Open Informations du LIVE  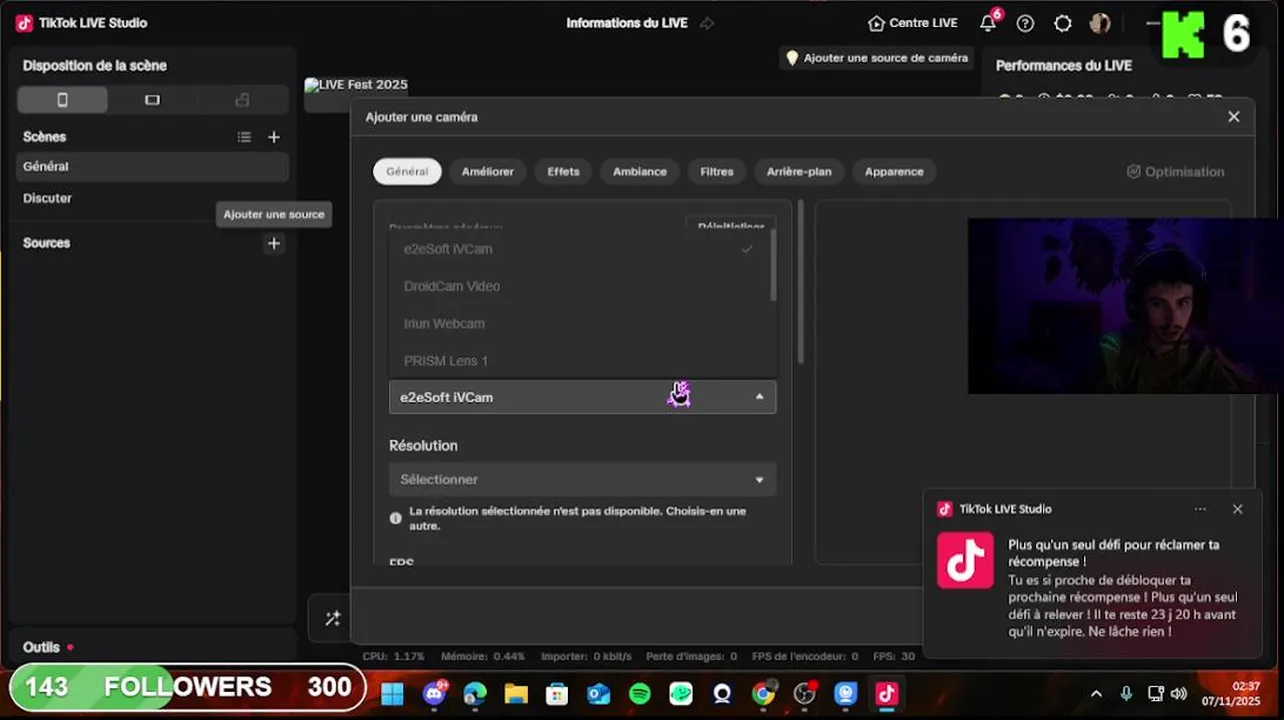pos(627,23)
